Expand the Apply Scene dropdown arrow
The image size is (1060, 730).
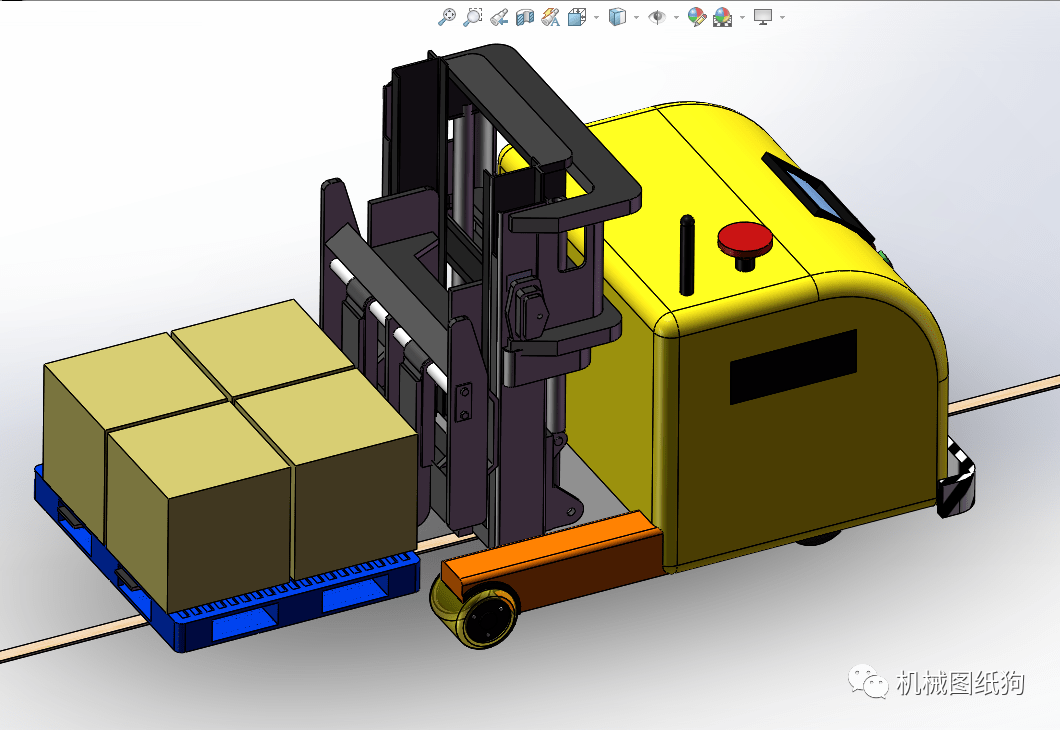(741, 17)
